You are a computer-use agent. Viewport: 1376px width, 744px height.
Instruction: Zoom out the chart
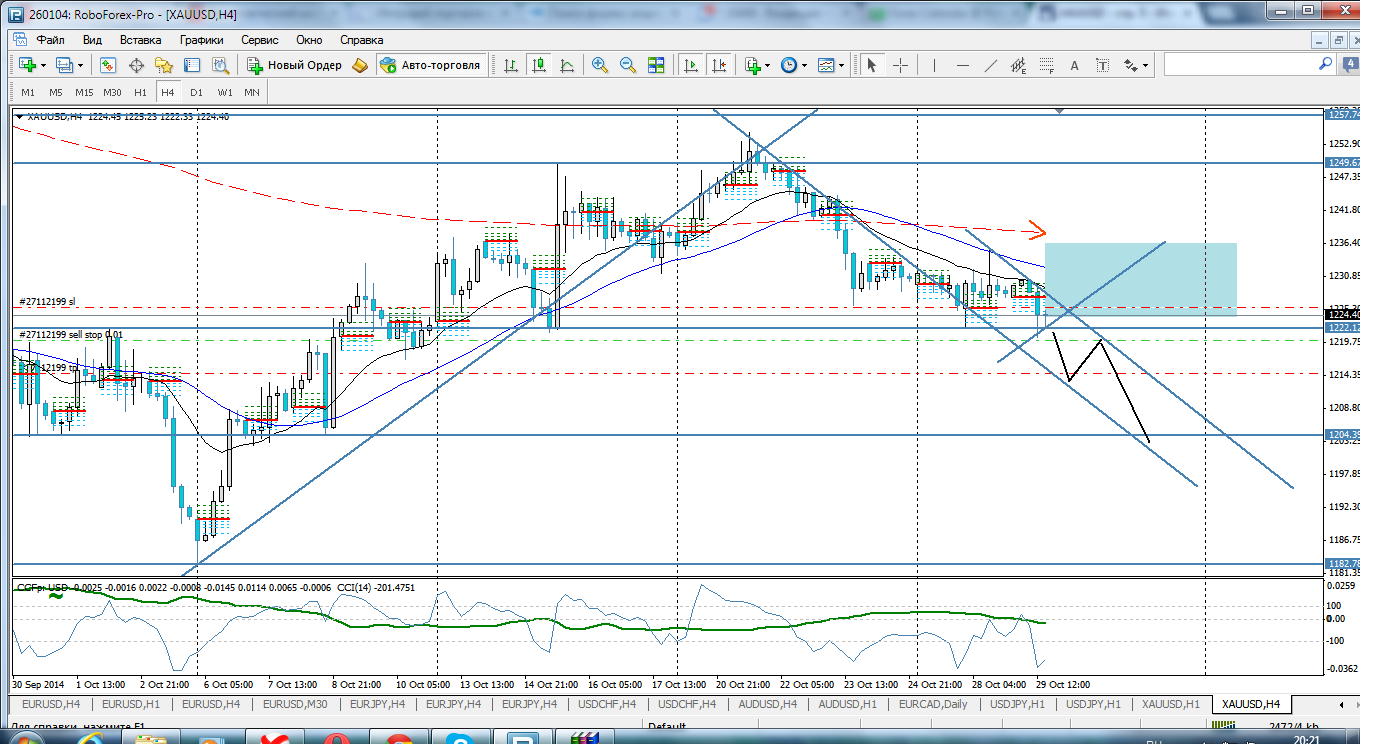click(x=628, y=65)
